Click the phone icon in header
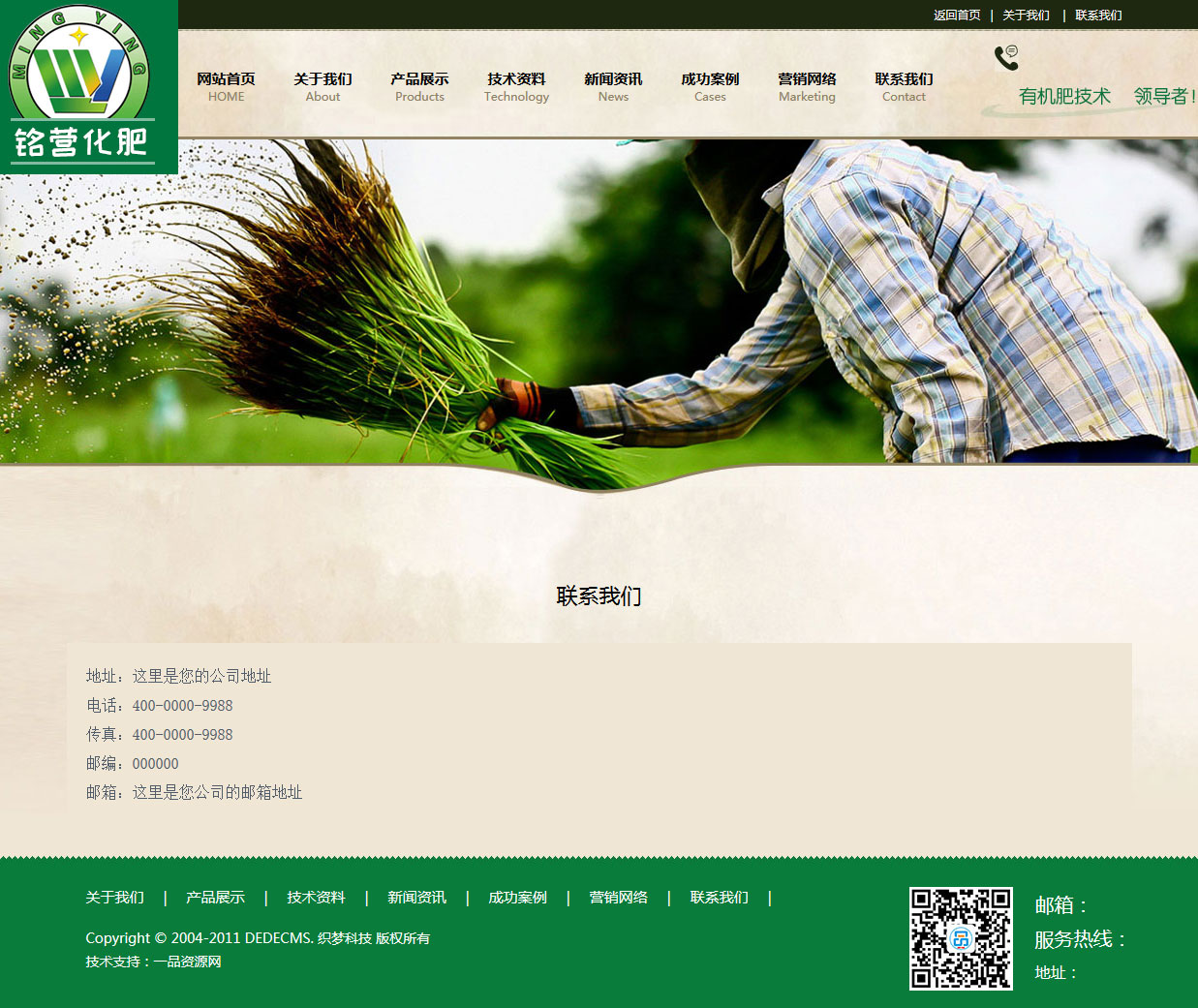The height and width of the screenshot is (1008, 1198). pos(1006,58)
